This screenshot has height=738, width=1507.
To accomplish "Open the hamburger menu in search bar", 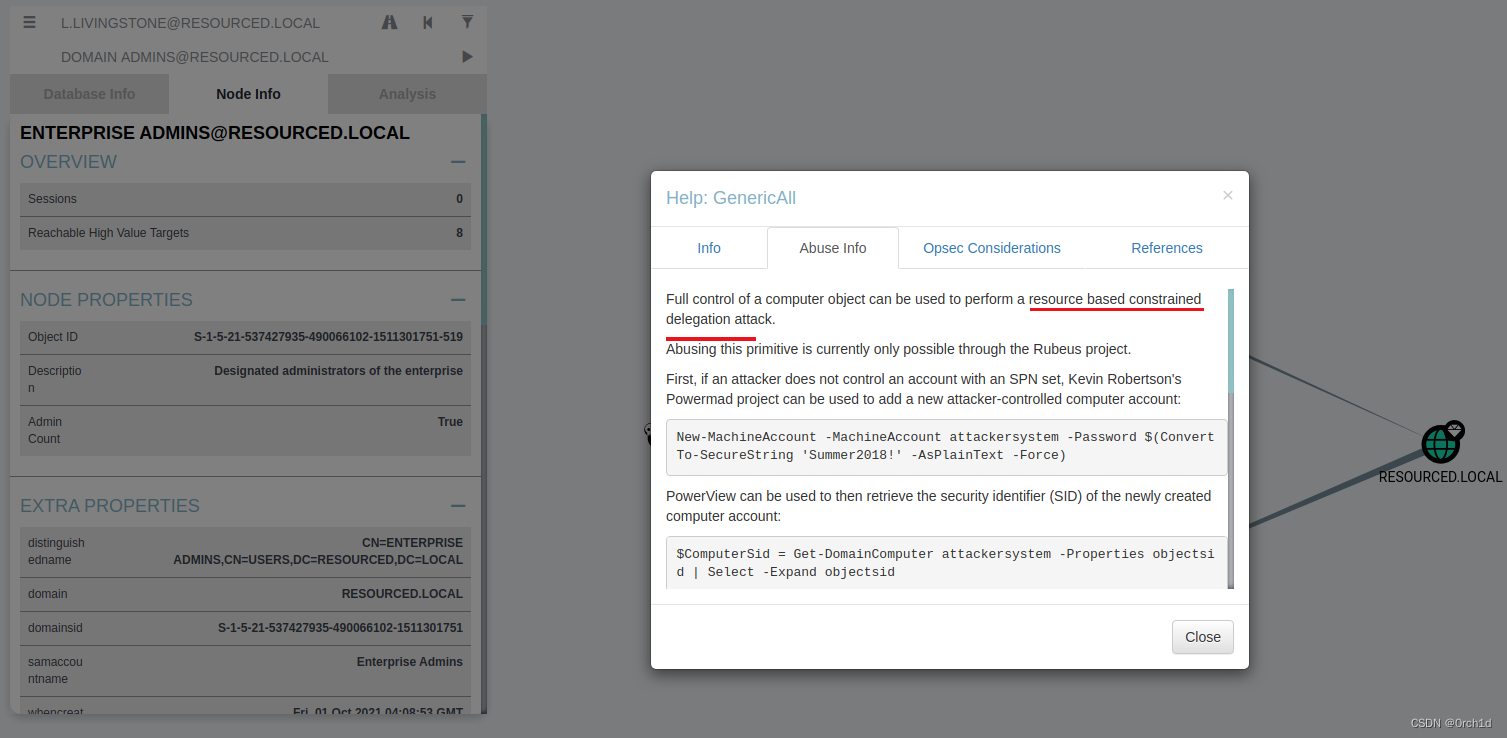I will coord(30,22).
